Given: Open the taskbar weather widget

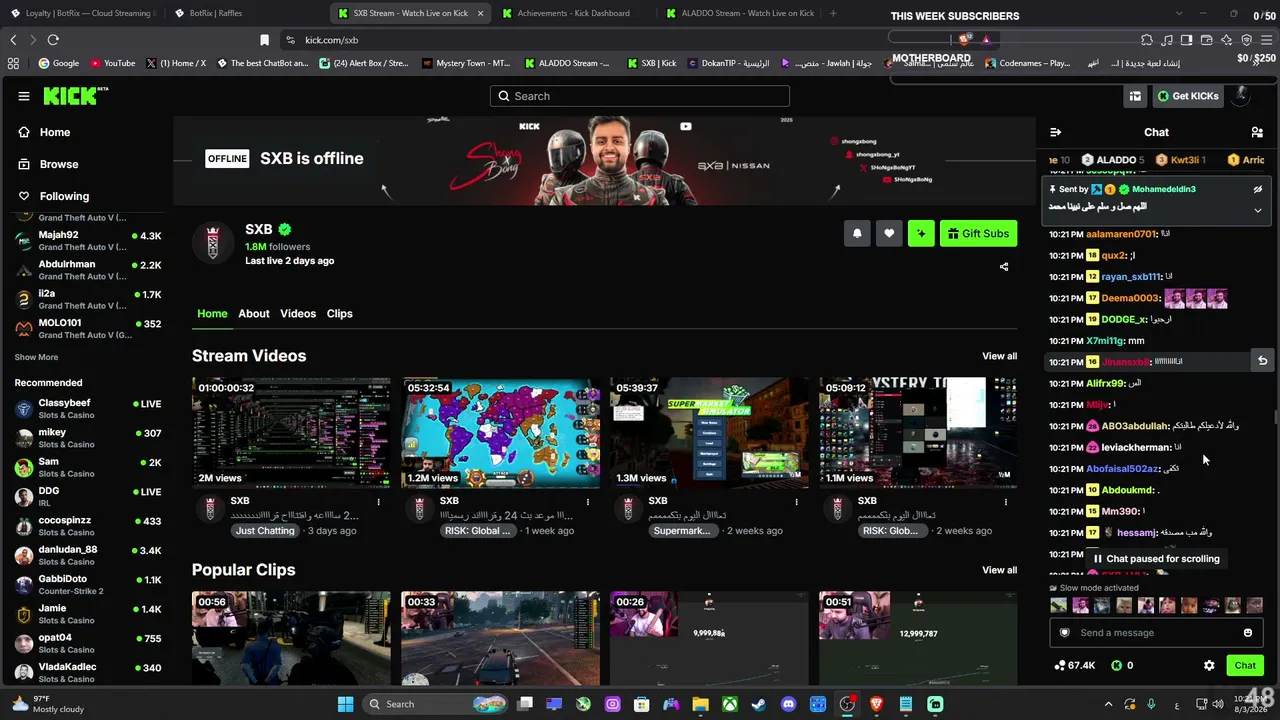Looking at the screenshot, I should pos(48,704).
